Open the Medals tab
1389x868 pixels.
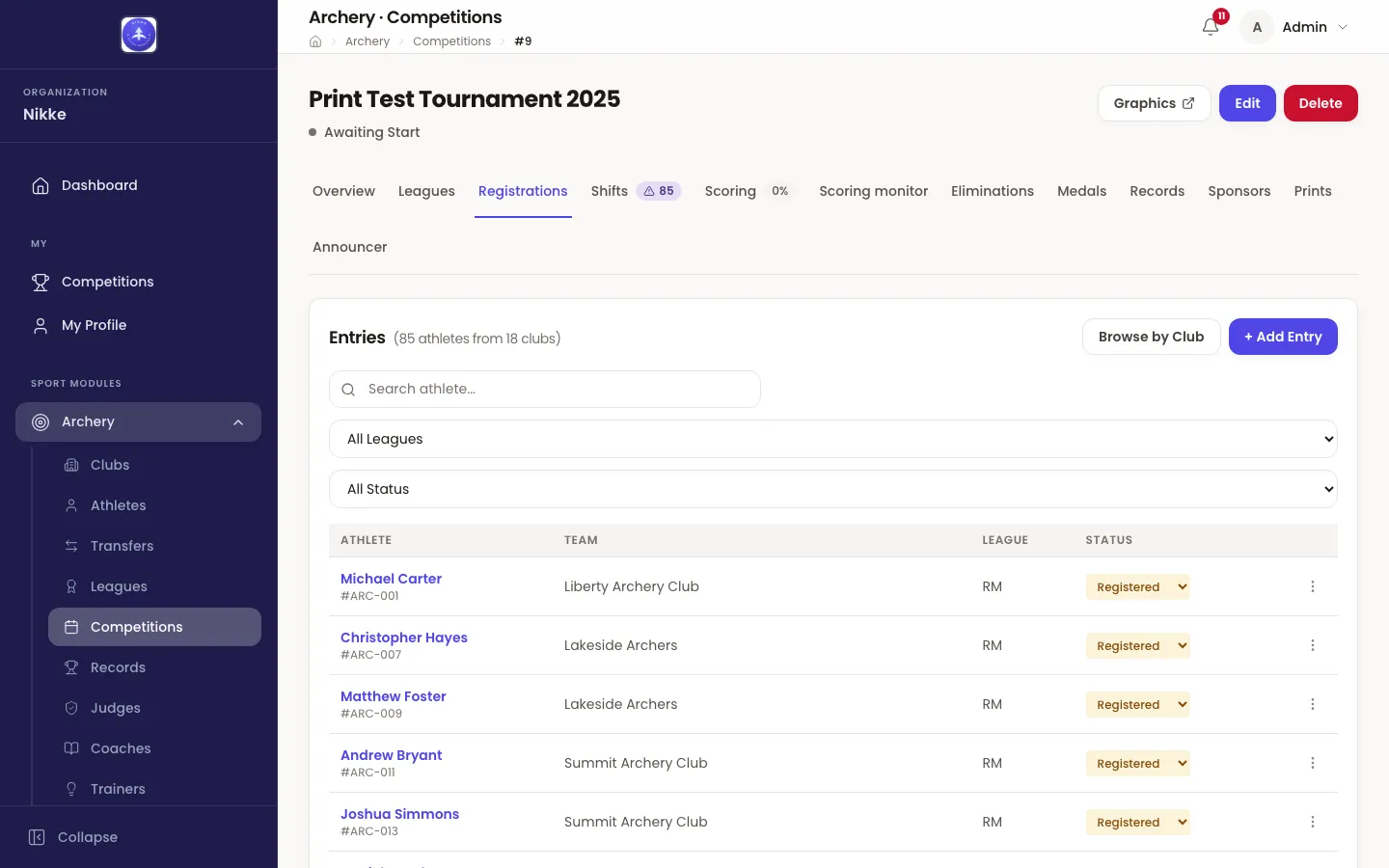pyautogui.click(x=1082, y=191)
